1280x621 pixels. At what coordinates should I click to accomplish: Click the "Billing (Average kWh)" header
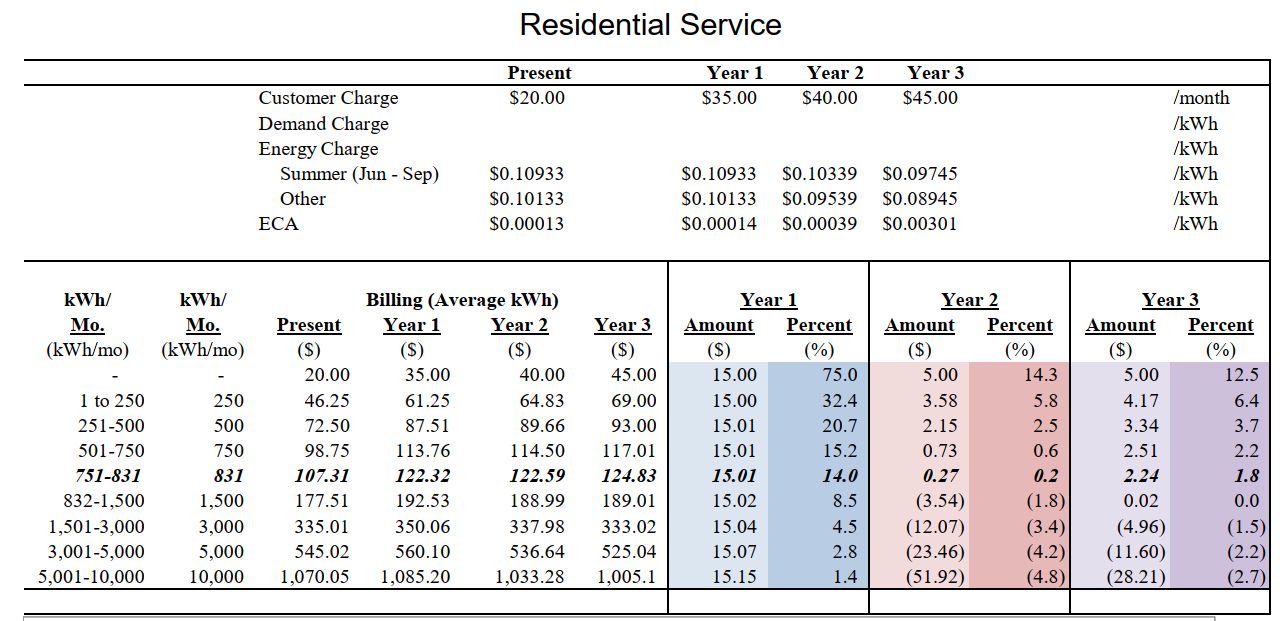pos(466,299)
